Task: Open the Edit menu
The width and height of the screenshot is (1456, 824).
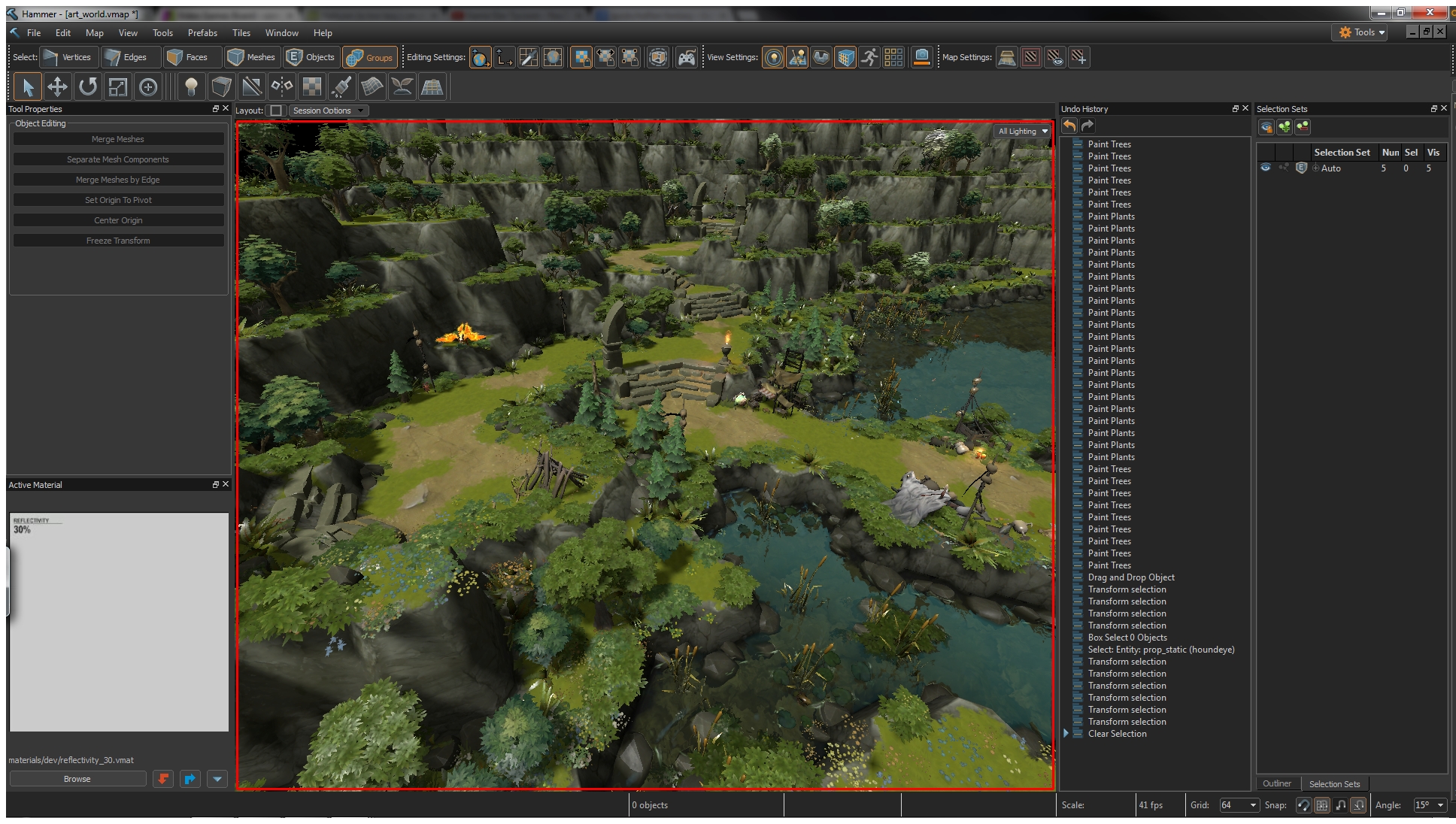Action: [63, 33]
